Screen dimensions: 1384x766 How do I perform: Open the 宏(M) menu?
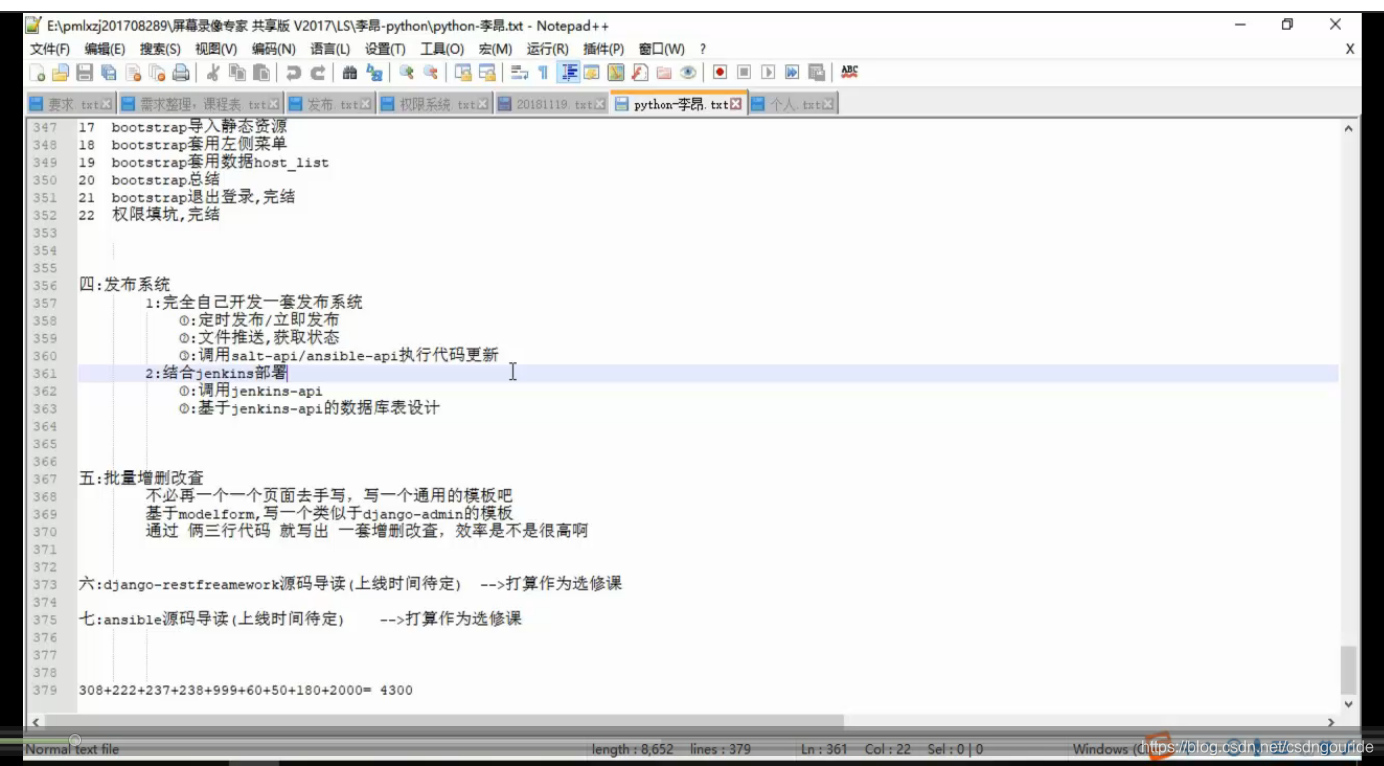coord(495,49)
